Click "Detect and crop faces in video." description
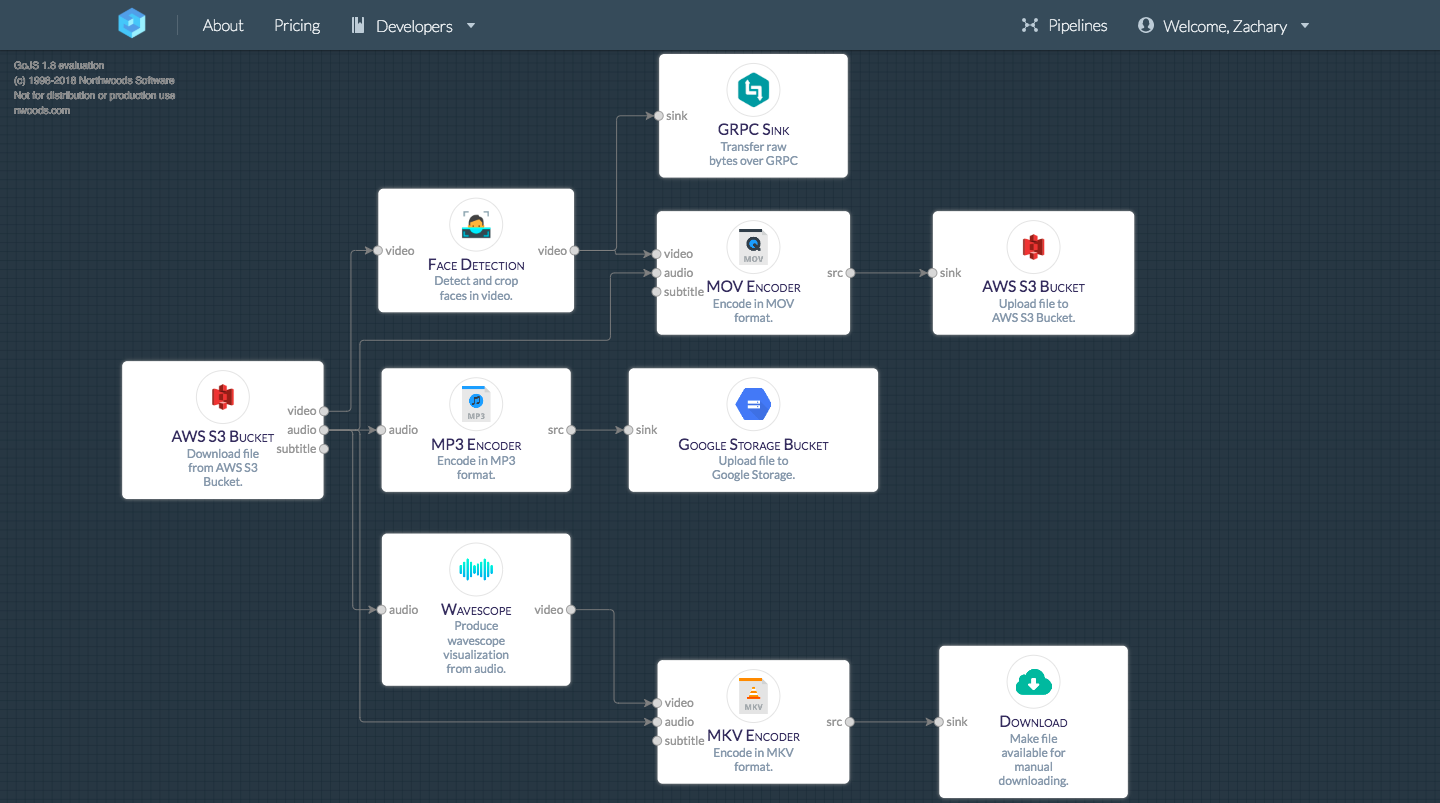The height and width of the screenshot is (803, 1440). (476, 288)
